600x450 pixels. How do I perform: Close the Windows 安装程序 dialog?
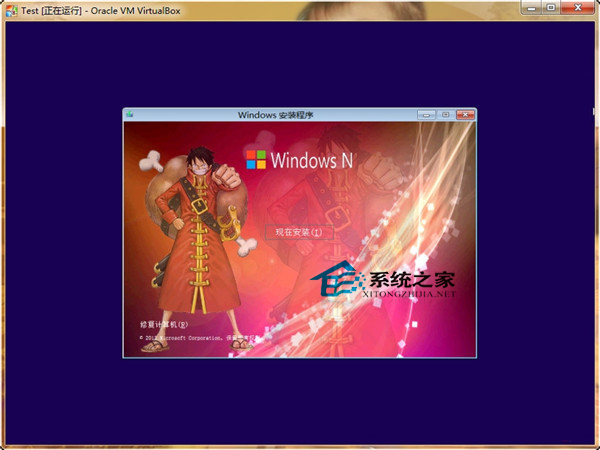tap(465, 114)
